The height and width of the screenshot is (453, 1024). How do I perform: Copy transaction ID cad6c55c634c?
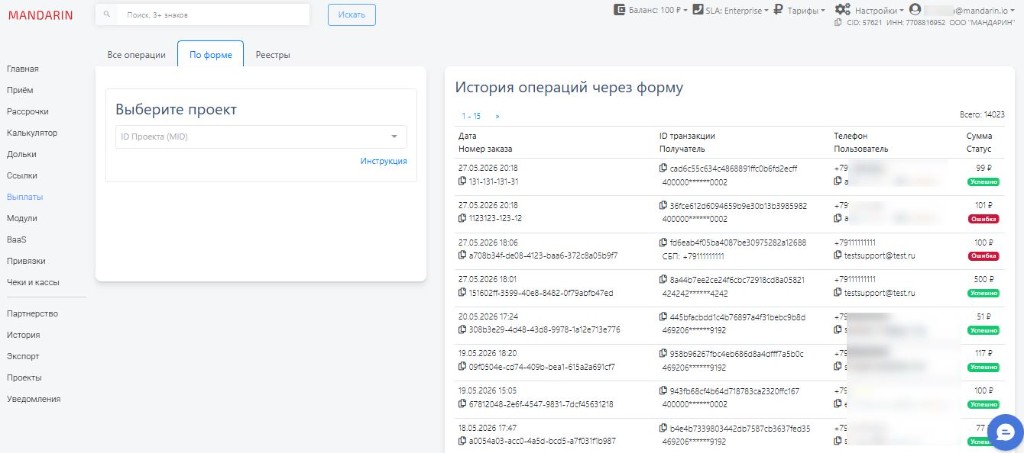[x=664, y=168]
